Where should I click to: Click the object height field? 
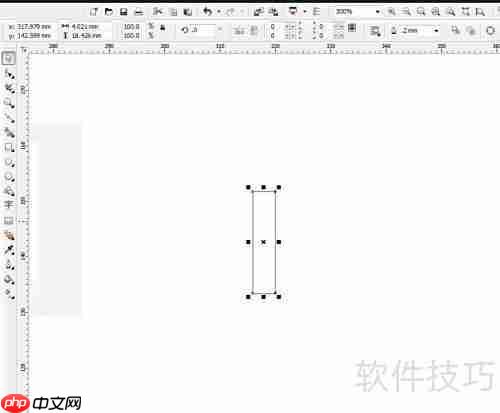[x=86, y=35]
